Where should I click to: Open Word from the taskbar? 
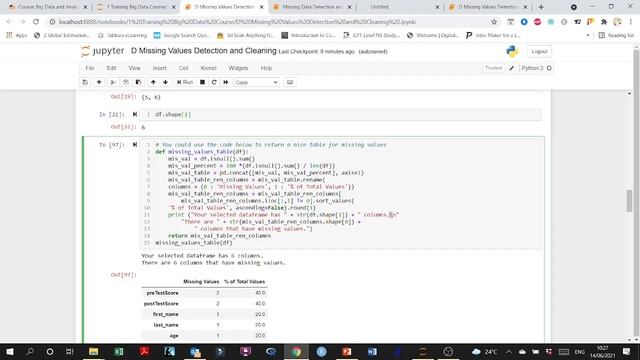pos(372,351)
